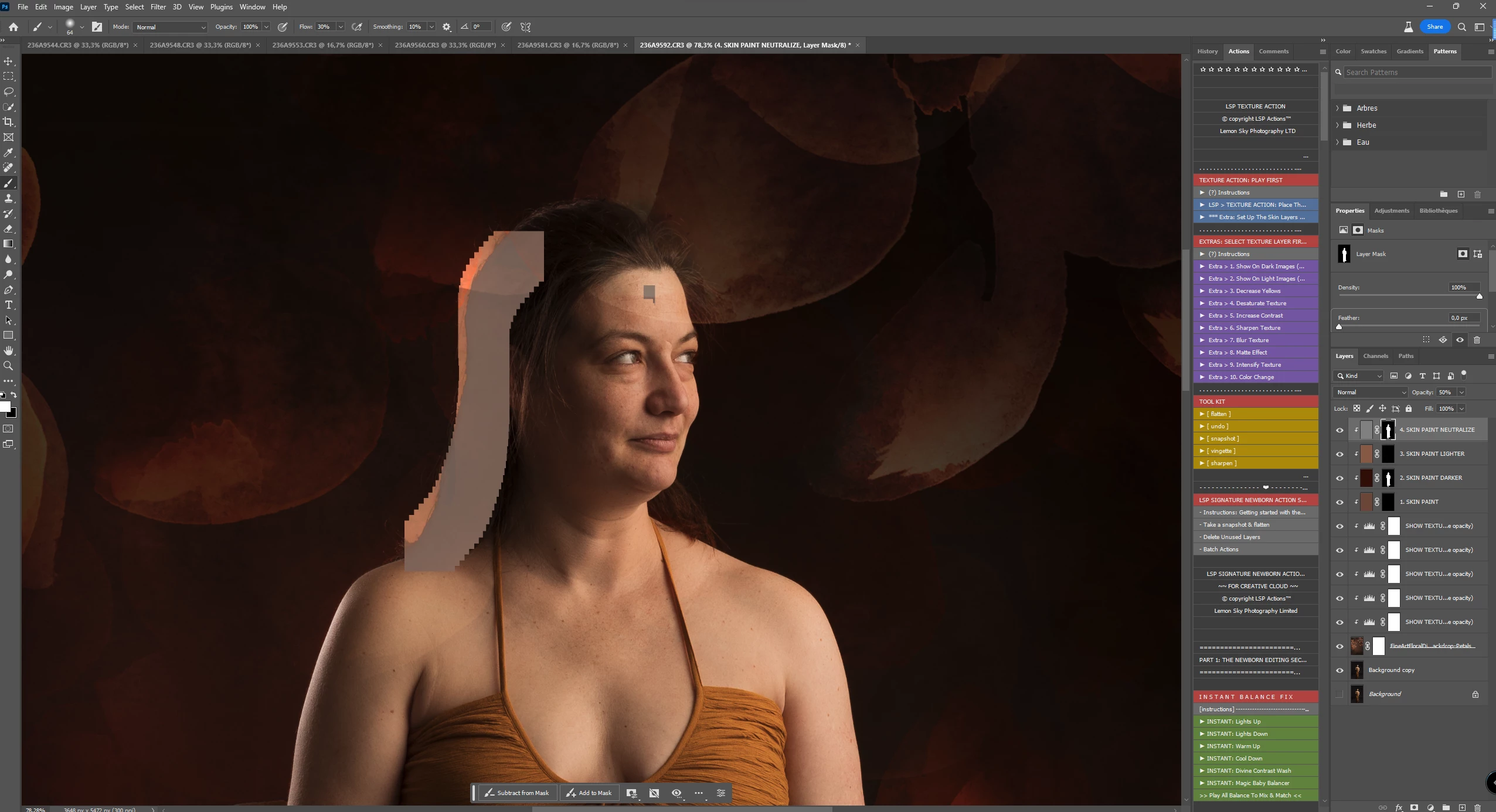Select the Zoom tool

point(9,366)
